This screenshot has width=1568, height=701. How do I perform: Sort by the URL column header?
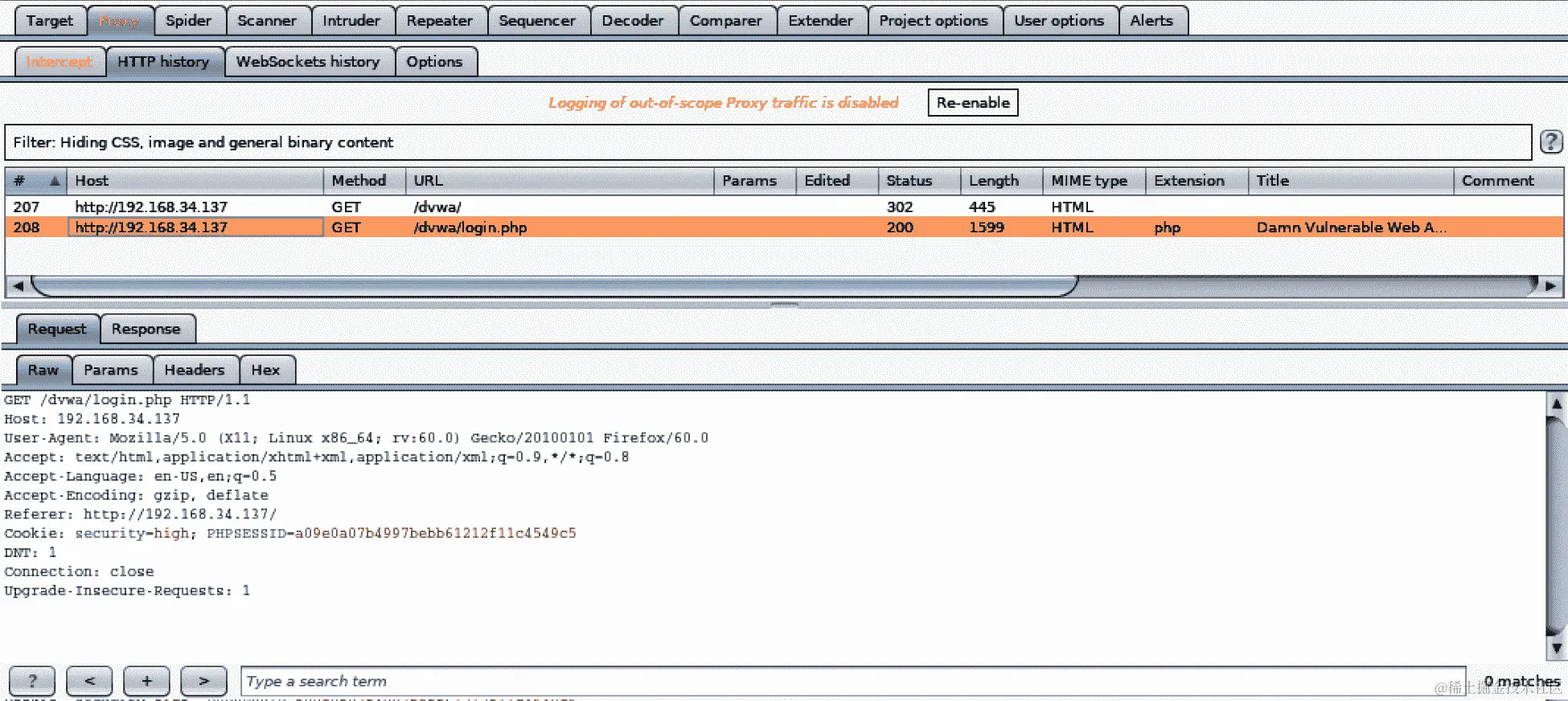tap(560, 181)
